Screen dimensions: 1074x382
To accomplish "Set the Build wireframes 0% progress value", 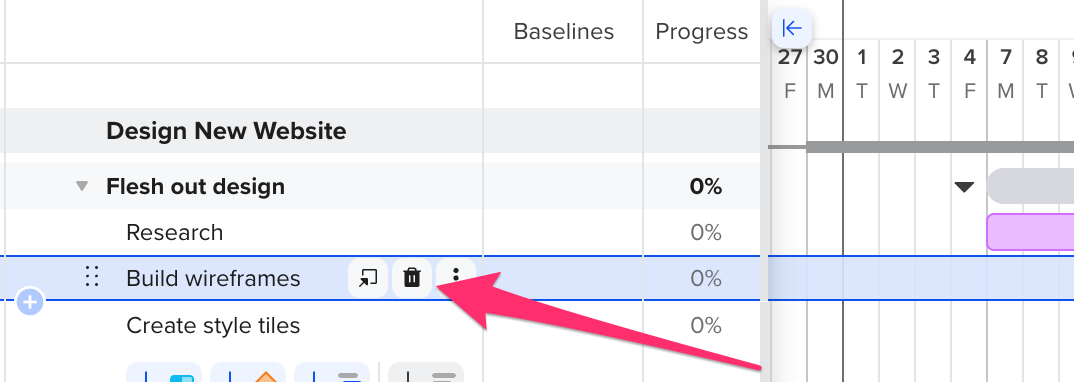I will [x=705, y=279].
